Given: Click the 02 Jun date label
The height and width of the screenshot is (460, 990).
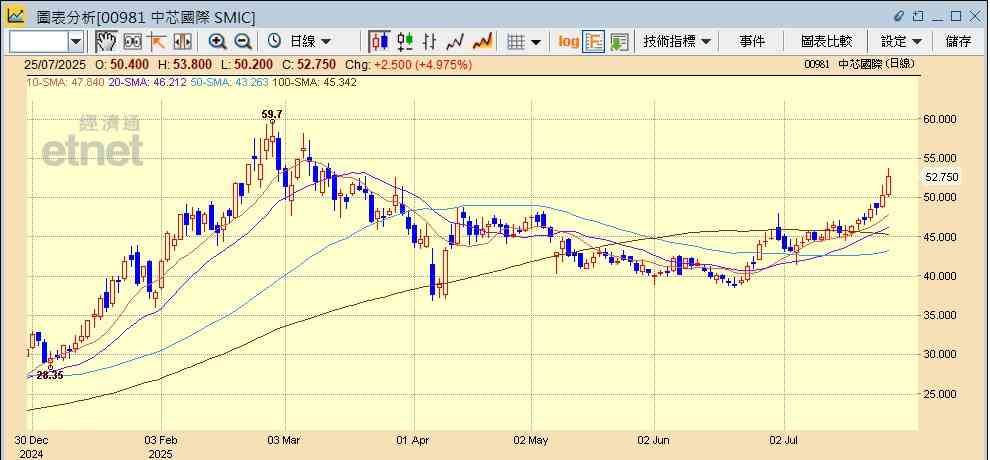Looking at the screenshot, I should [655, 440].
